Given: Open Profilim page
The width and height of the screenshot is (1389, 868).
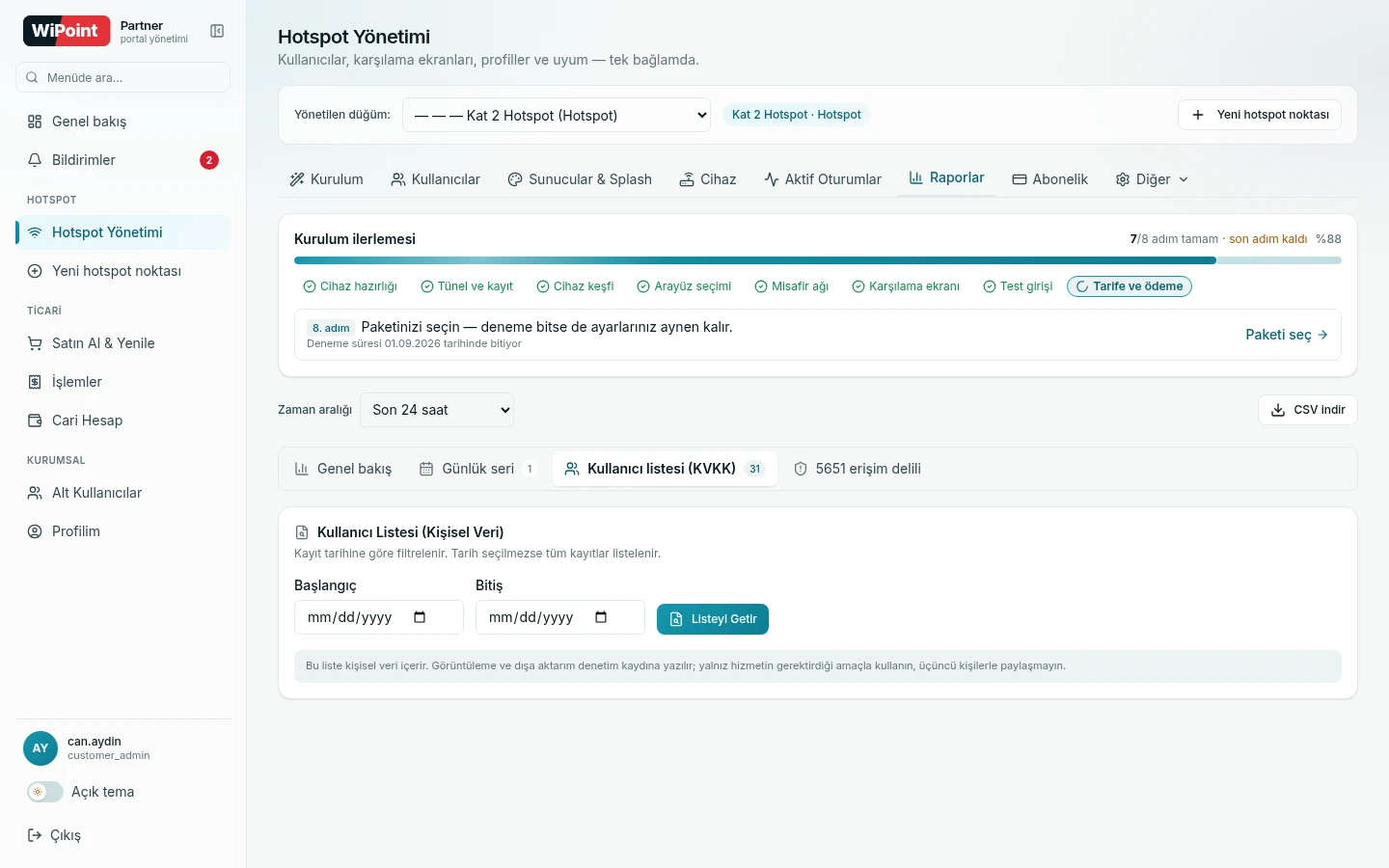Looking at the screenshot, I should click(123, 531).
